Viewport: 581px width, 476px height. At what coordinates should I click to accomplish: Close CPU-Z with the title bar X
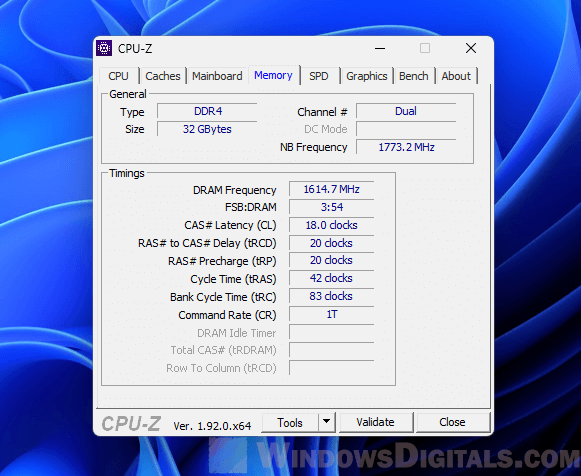[x=471, y=48]
